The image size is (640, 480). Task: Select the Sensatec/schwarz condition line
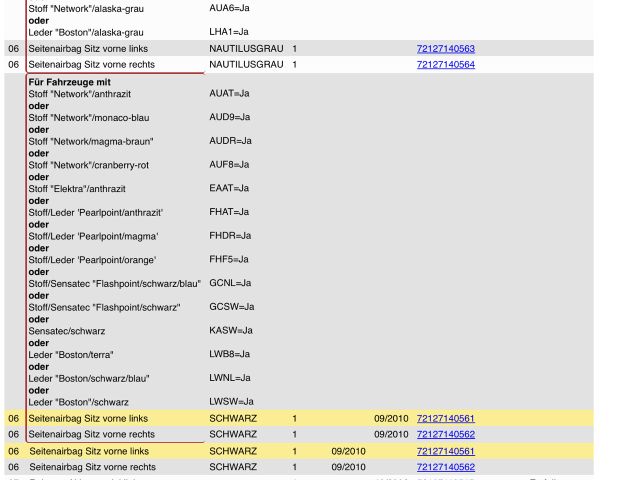click(67, 330)
